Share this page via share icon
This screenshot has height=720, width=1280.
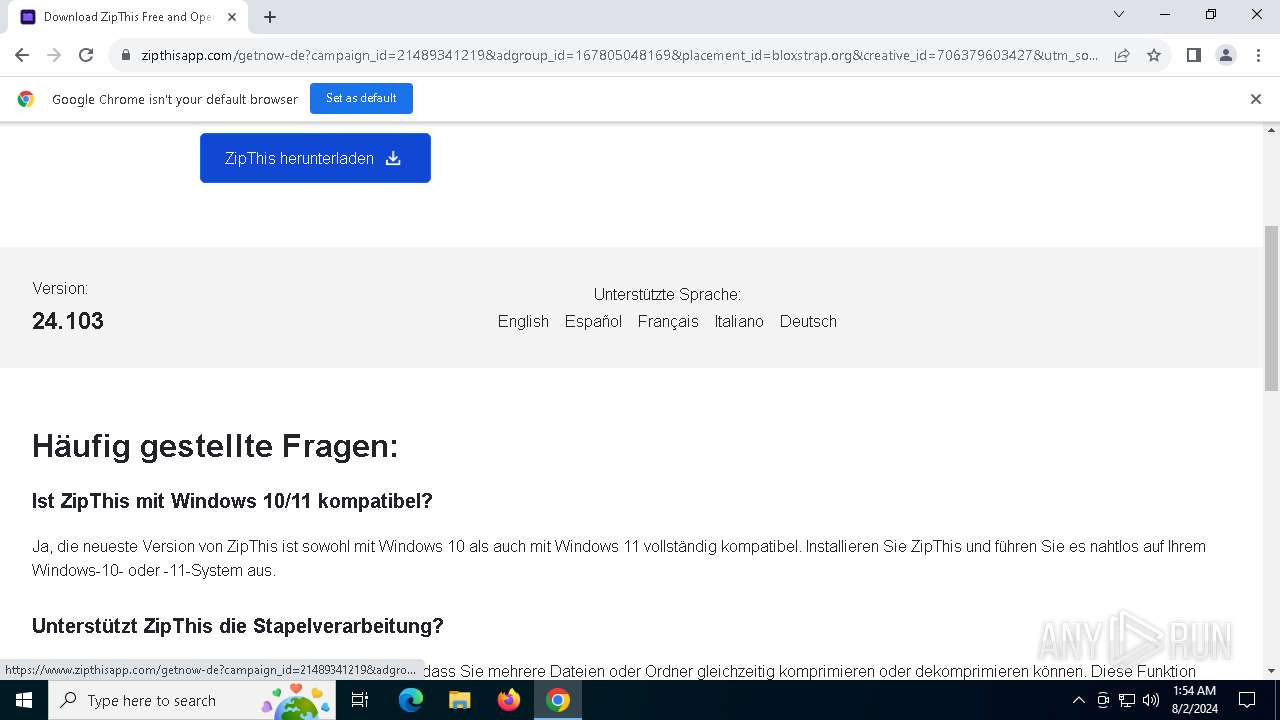coord(1122,55)
